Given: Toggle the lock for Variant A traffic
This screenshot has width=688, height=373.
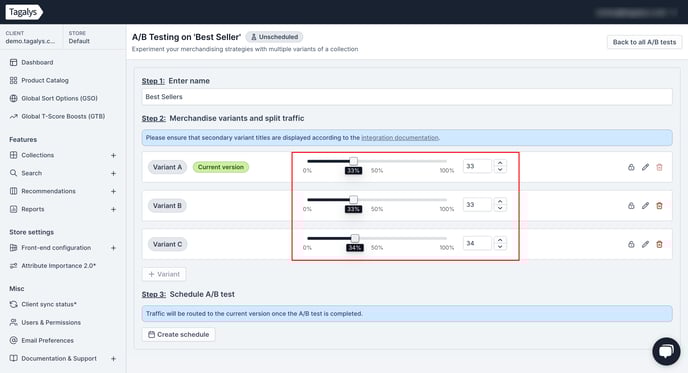Looking at the screenshot, I should click(x=631, y=167).
